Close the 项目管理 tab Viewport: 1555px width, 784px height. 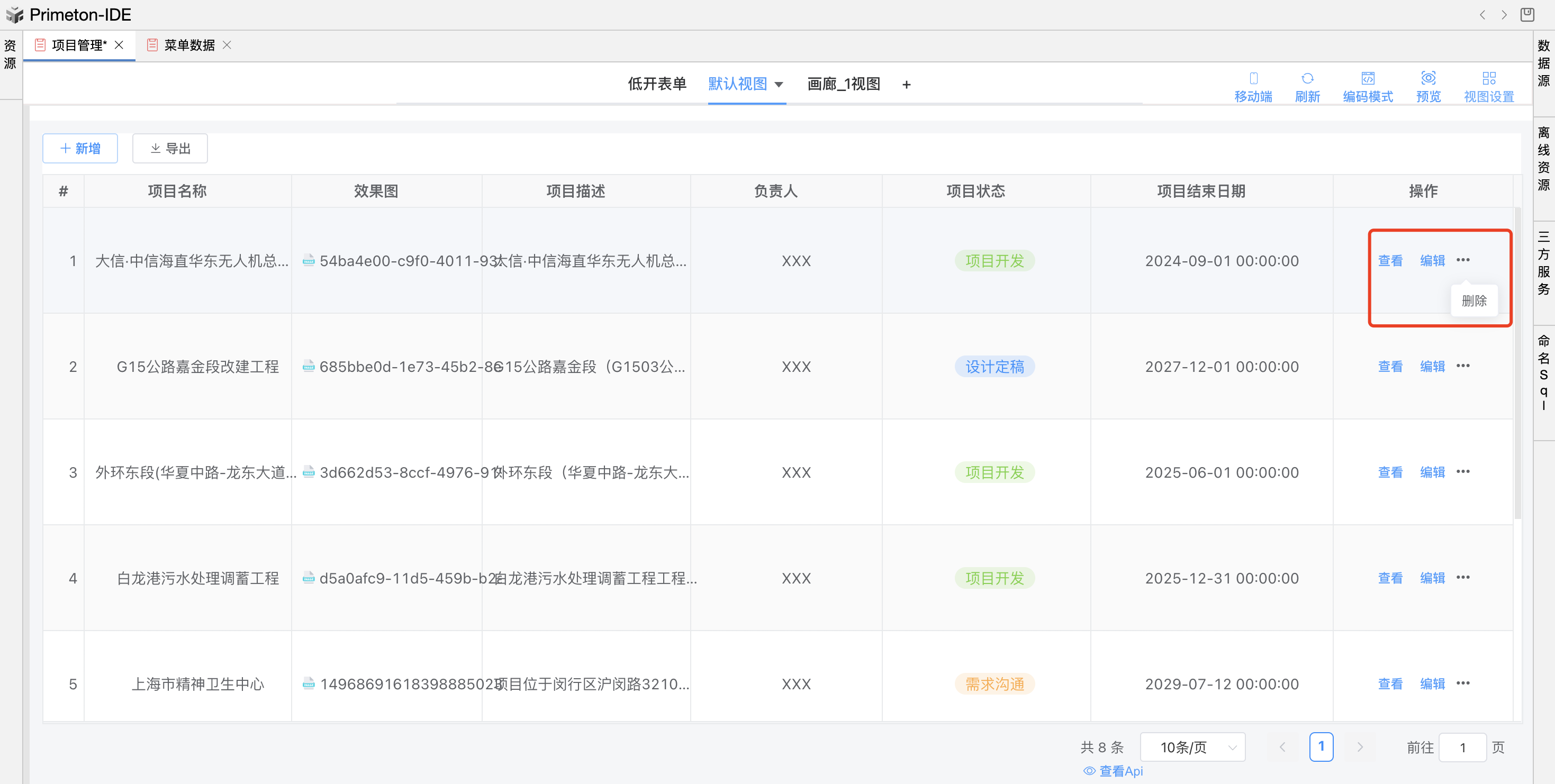coord(119,45)
